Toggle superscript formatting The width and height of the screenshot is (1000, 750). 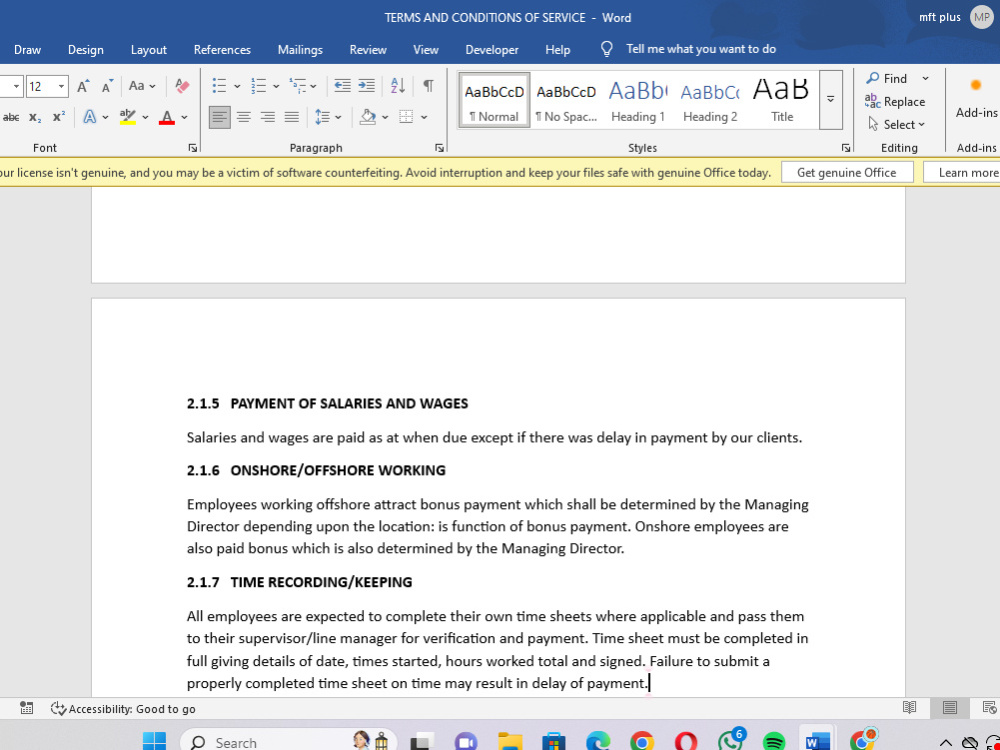pos(59,117)
